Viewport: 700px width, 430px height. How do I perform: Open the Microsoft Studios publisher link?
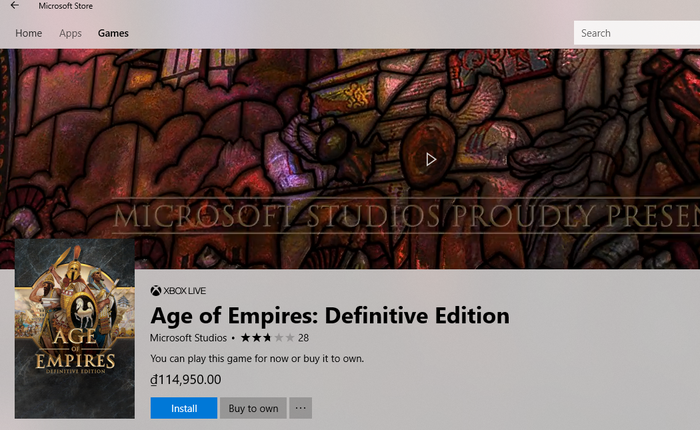[x=188, y=338]
